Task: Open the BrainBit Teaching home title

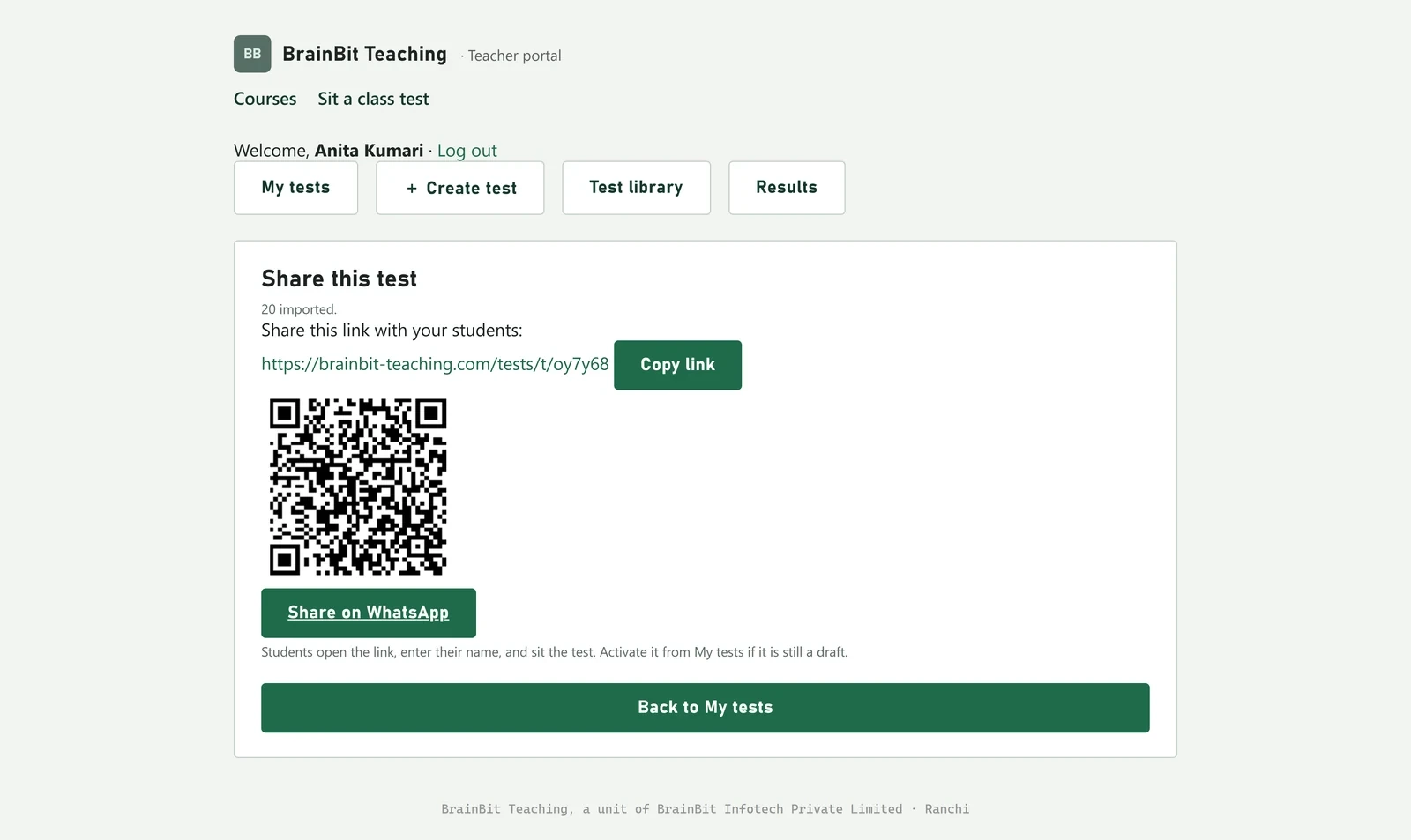Action: [364, 55]
